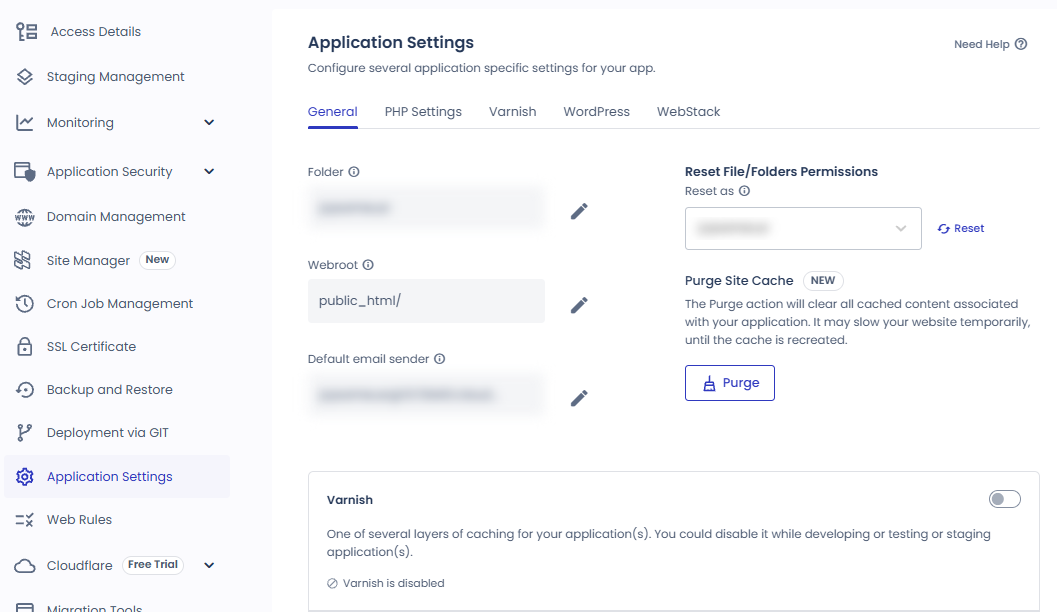Open Deployment via GIT in sidebar
Screen dimensions: 1057x612
[x=107, y=433]
